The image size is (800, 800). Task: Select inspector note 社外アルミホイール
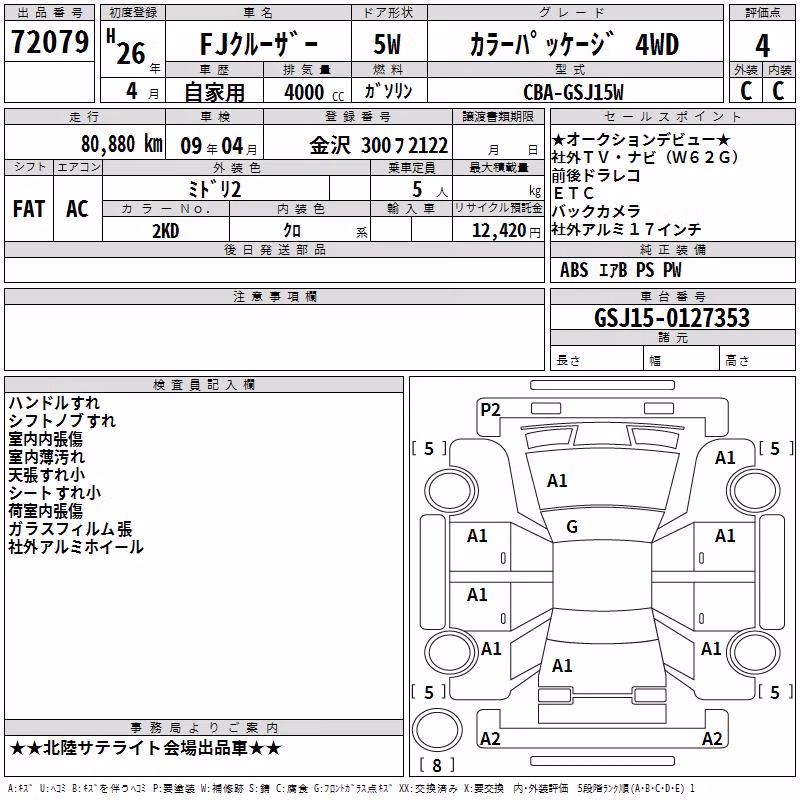(76, 547)
